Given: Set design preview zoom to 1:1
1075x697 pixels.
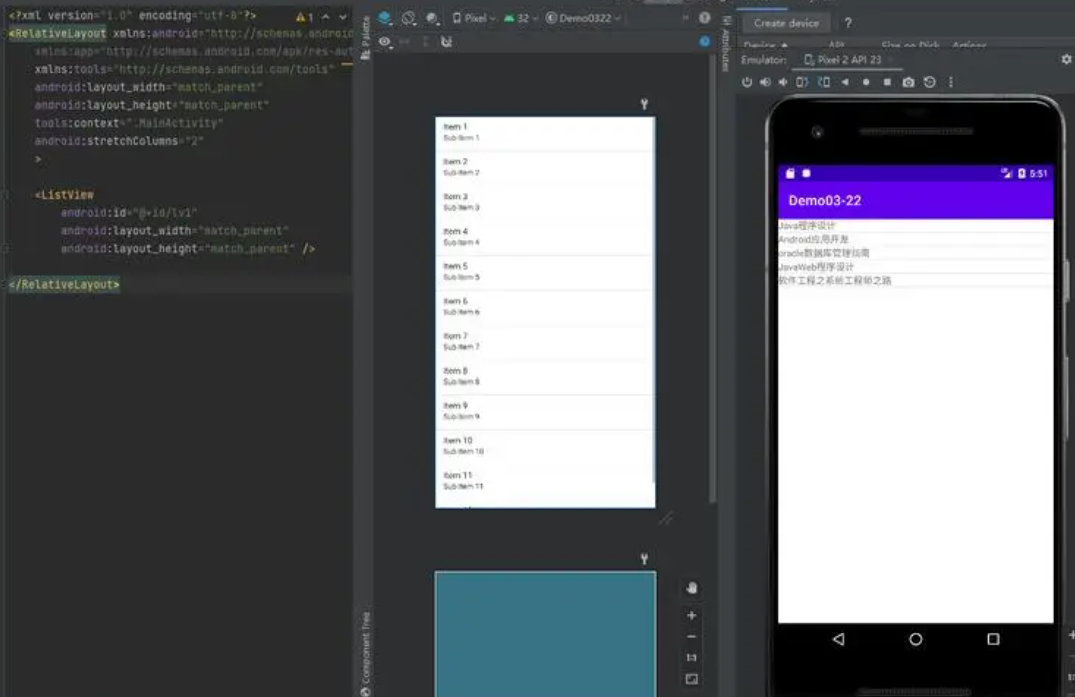Looking at the screenshot, I should click(x=692, y=658).
